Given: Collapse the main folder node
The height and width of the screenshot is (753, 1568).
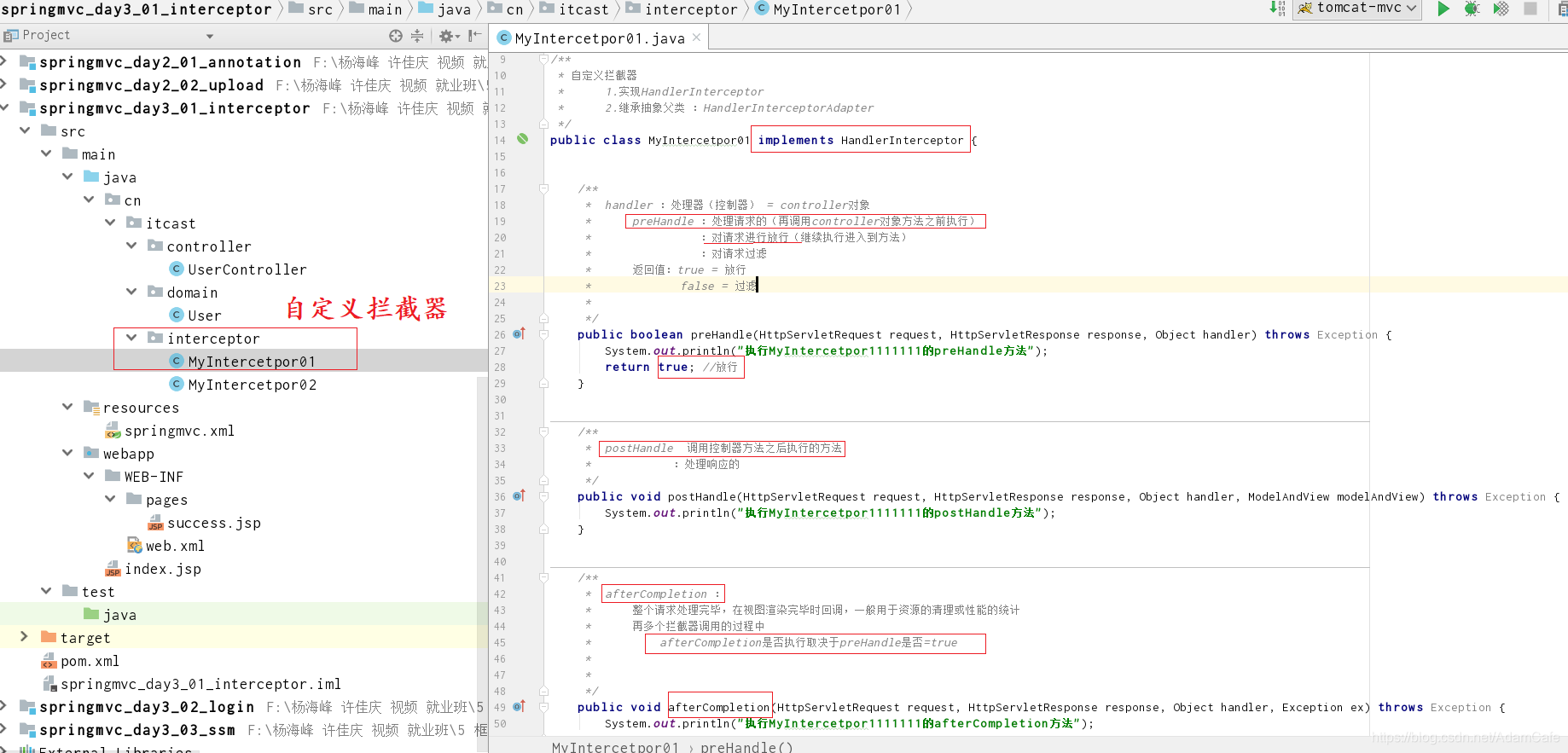Looking at the screenshot, I should tap(46, 153).
